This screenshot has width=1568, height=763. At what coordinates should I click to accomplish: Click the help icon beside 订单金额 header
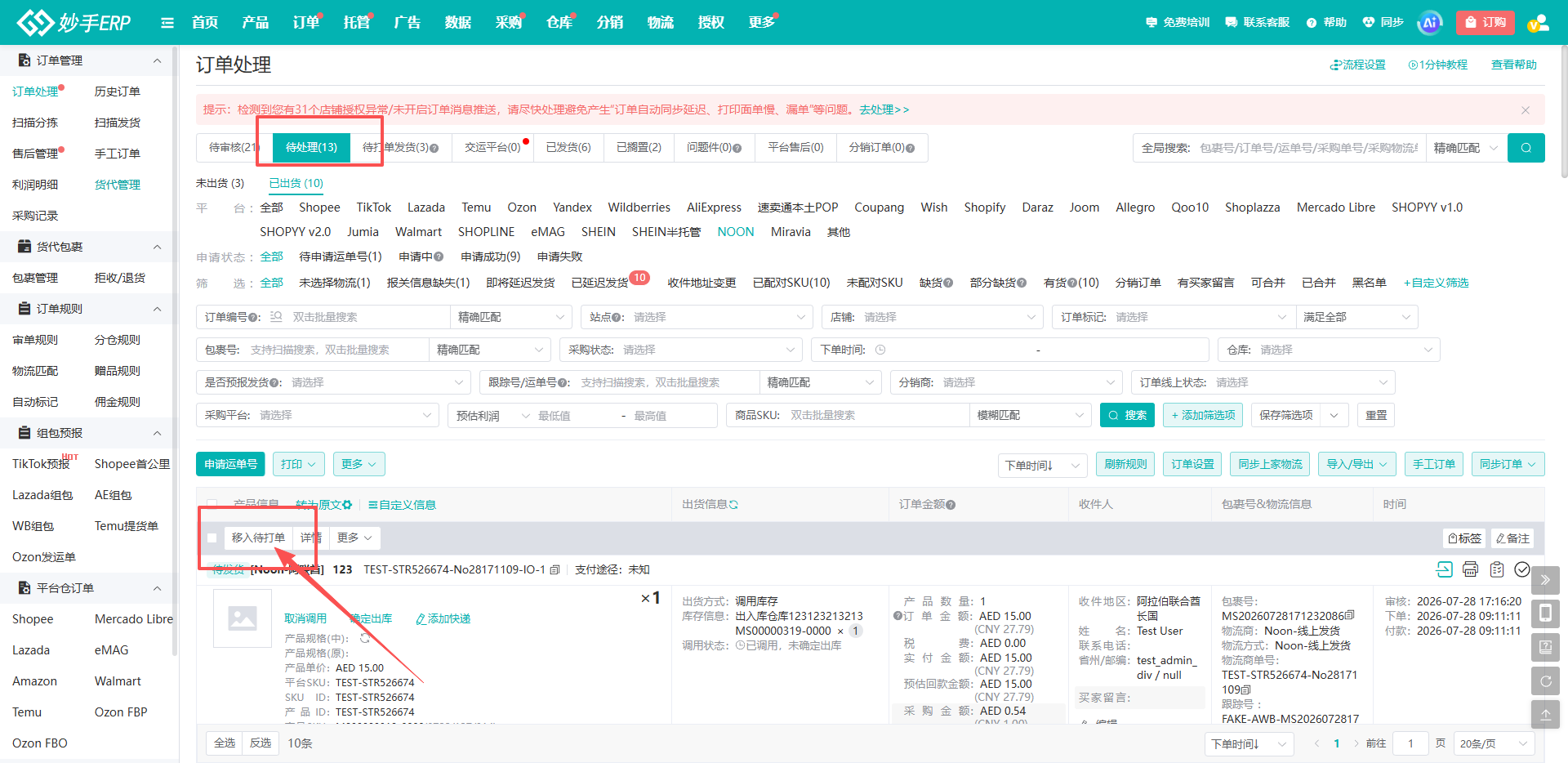[x=951, y=505]
